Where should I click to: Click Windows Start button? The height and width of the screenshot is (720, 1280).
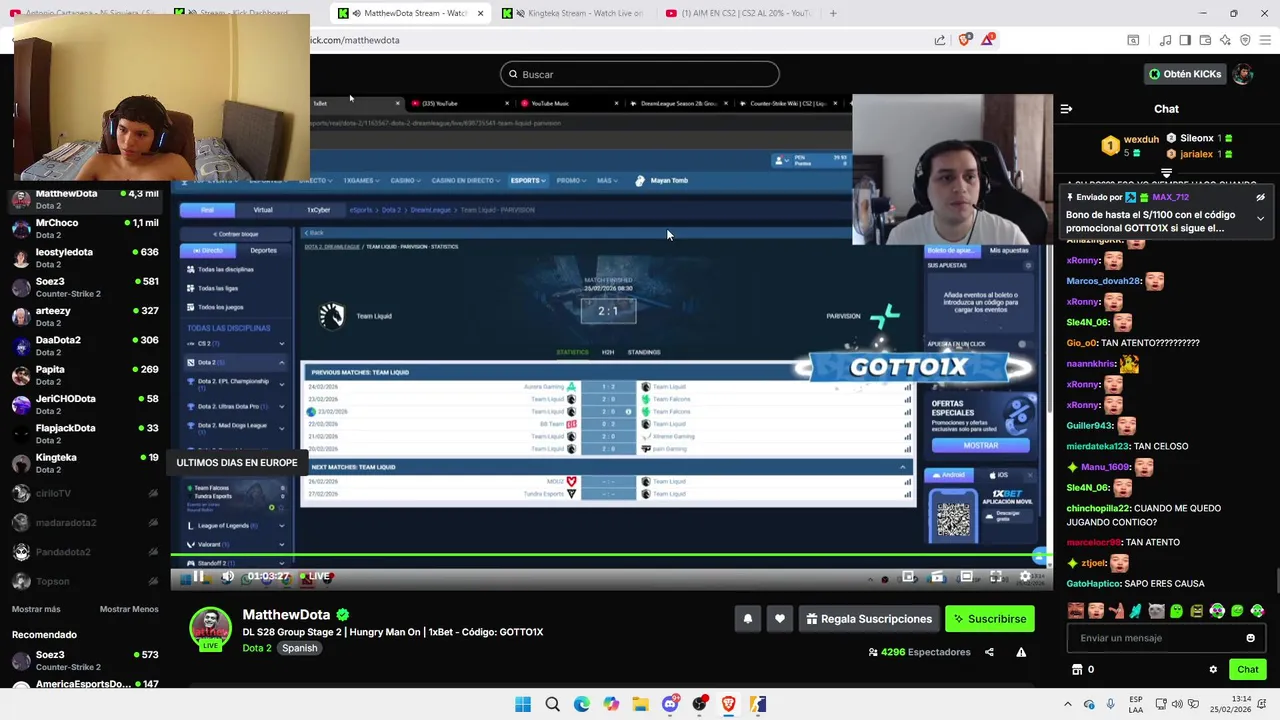pos(523,704)
